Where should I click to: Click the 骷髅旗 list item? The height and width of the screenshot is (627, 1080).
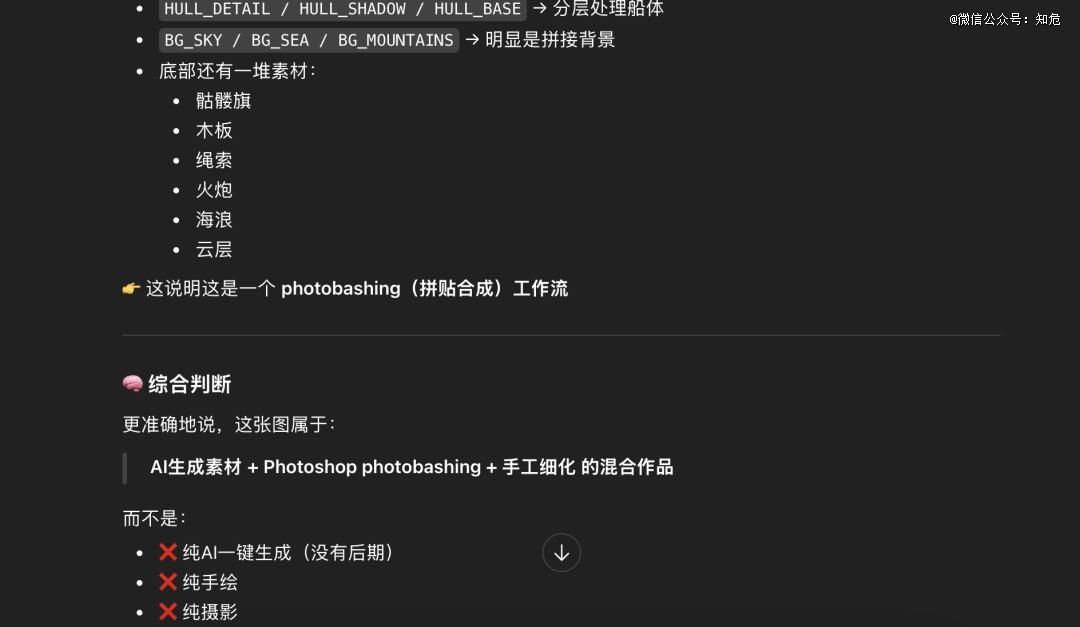click(223, 101)
